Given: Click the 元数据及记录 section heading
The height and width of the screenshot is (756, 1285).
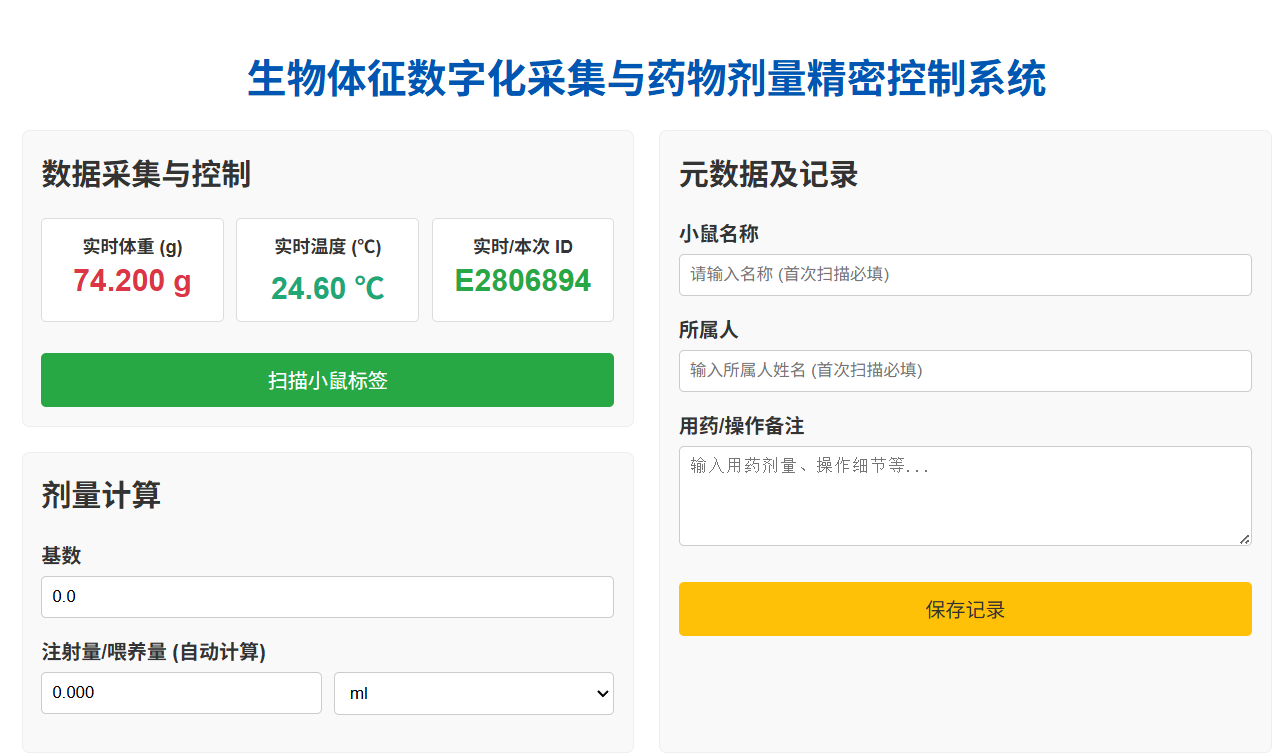Looking at the screenshot, I should pyautogui.click(x=768, y=174).
